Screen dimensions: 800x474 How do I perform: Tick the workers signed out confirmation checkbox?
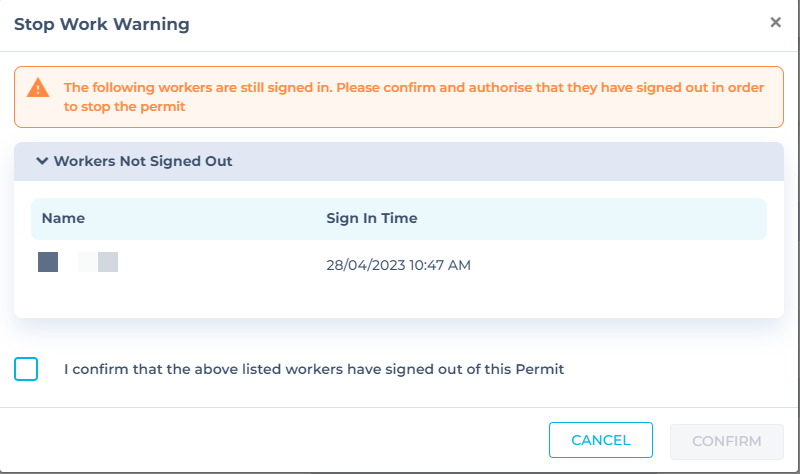coord(27,369)
